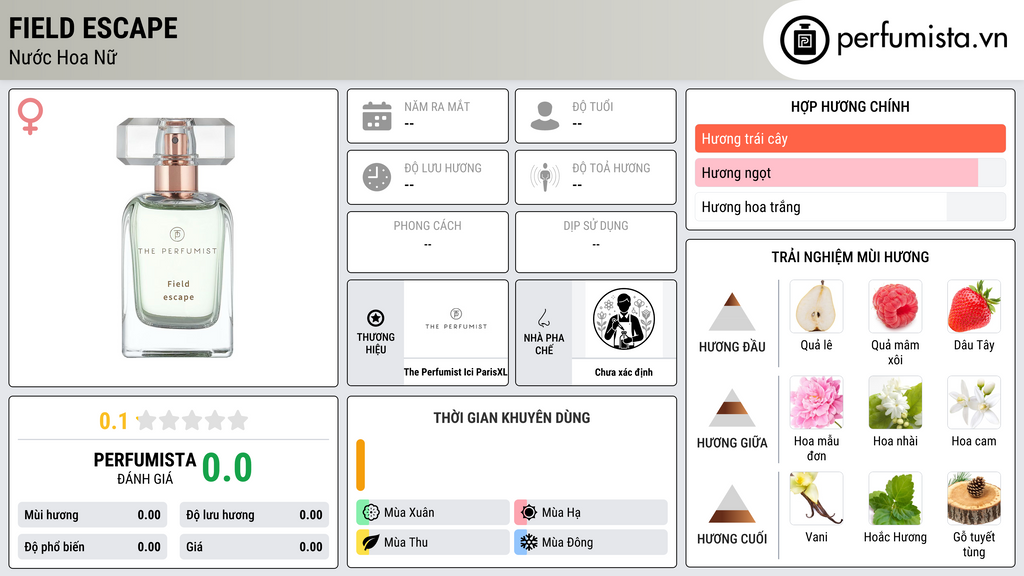Screen dimensions: 1024x576
Task: Select the Hoa mẫu đơn peony image
Action: point(816,402)
